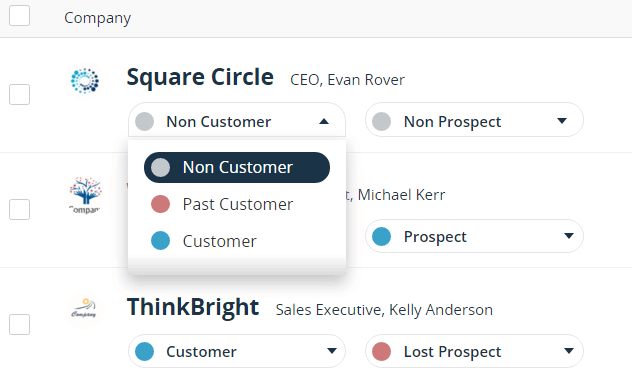Open the Square Circle company name
Viewport: 632px width, 382px height.
point(200,77)
